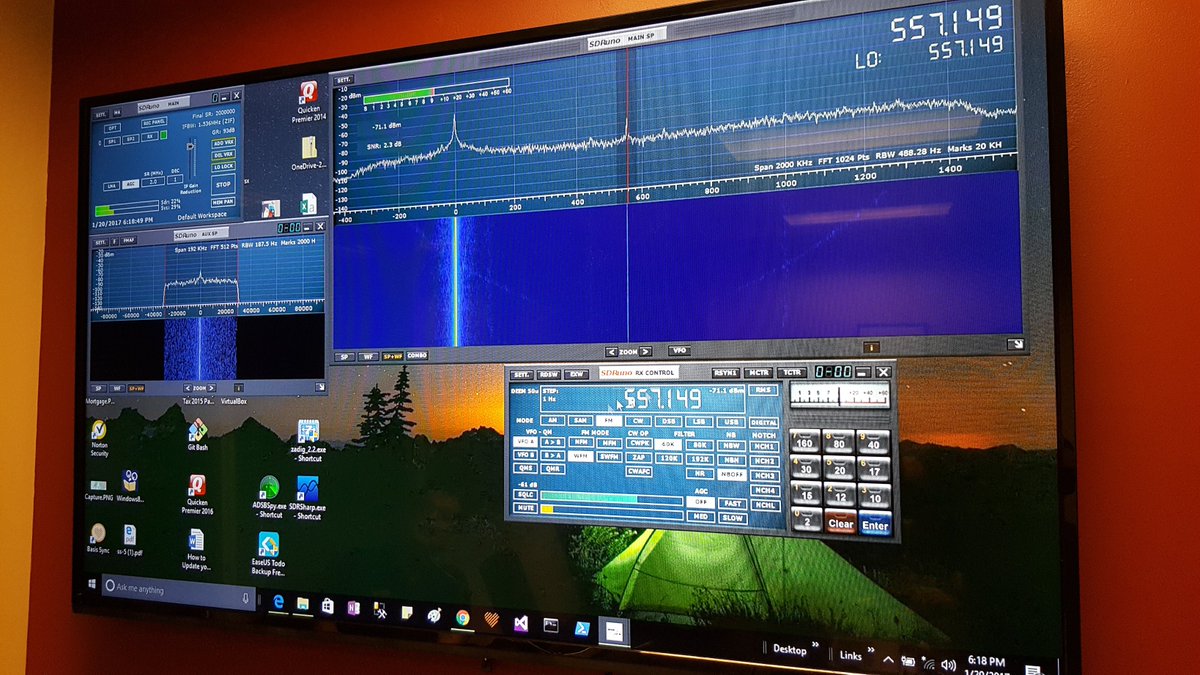
Task: Click the Windows Start button
Action: tap(94, 584)
